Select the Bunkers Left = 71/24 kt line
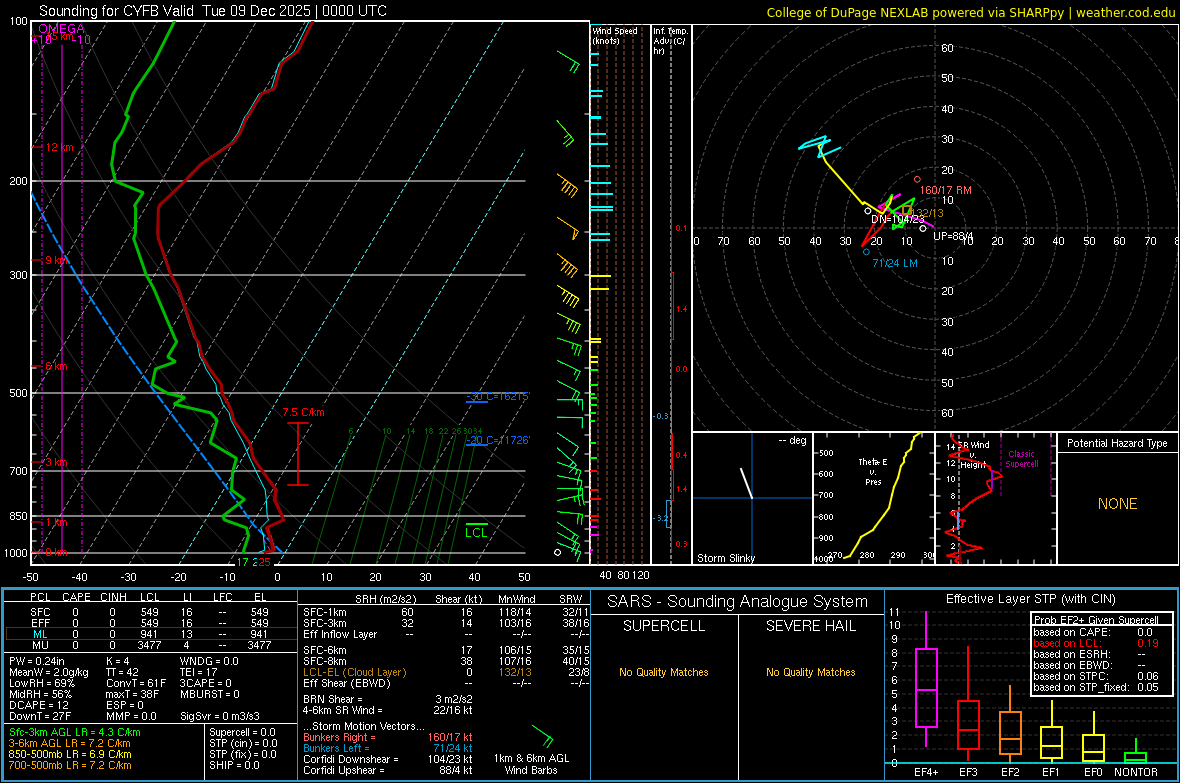This screenshot has width=1180, height=783. pyautogui.click(x=388, y=748)
